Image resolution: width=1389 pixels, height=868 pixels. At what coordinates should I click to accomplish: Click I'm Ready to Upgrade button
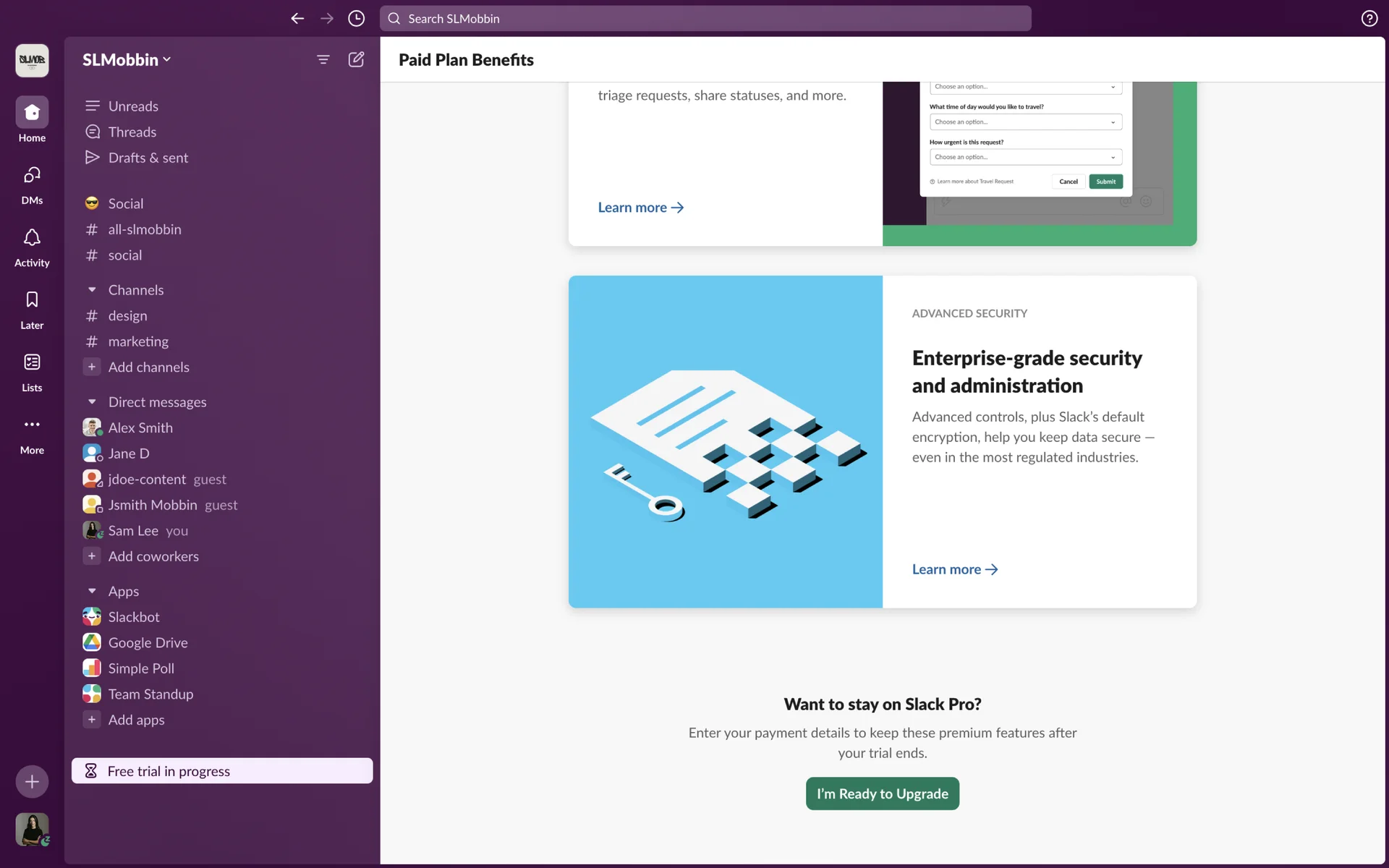tap(882, 793)
